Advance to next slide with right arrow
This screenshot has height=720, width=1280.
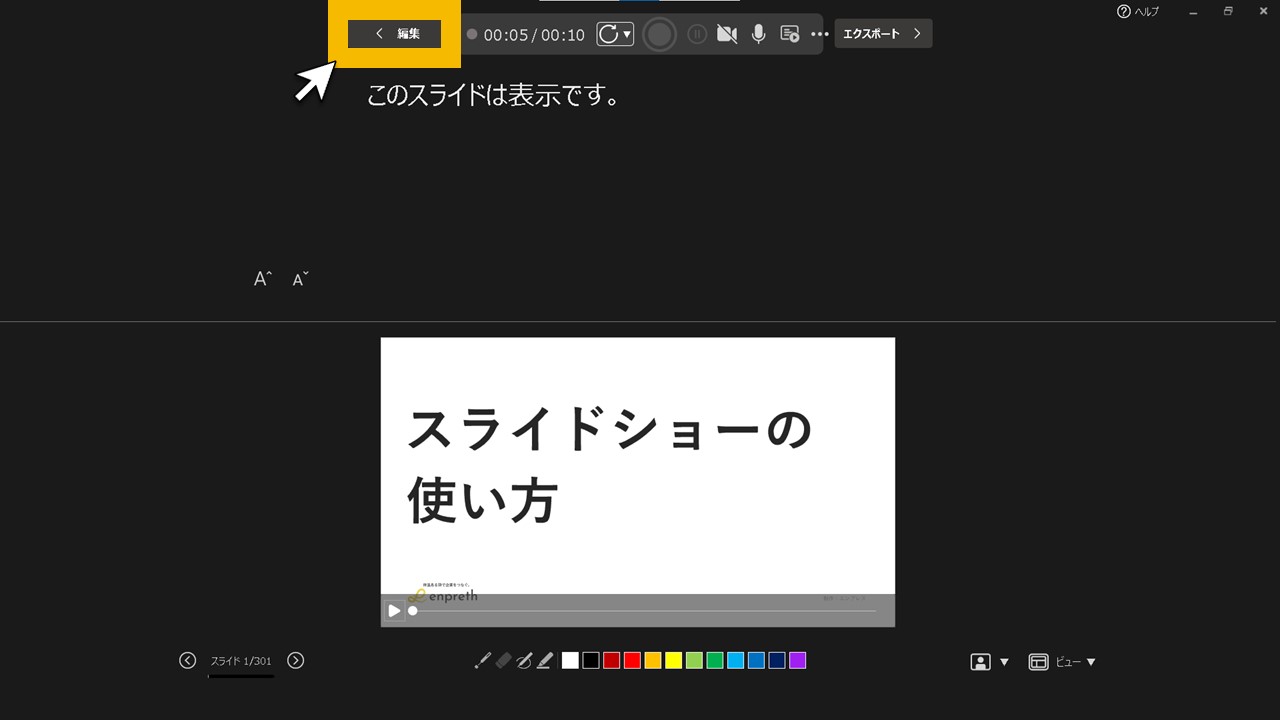295,660
